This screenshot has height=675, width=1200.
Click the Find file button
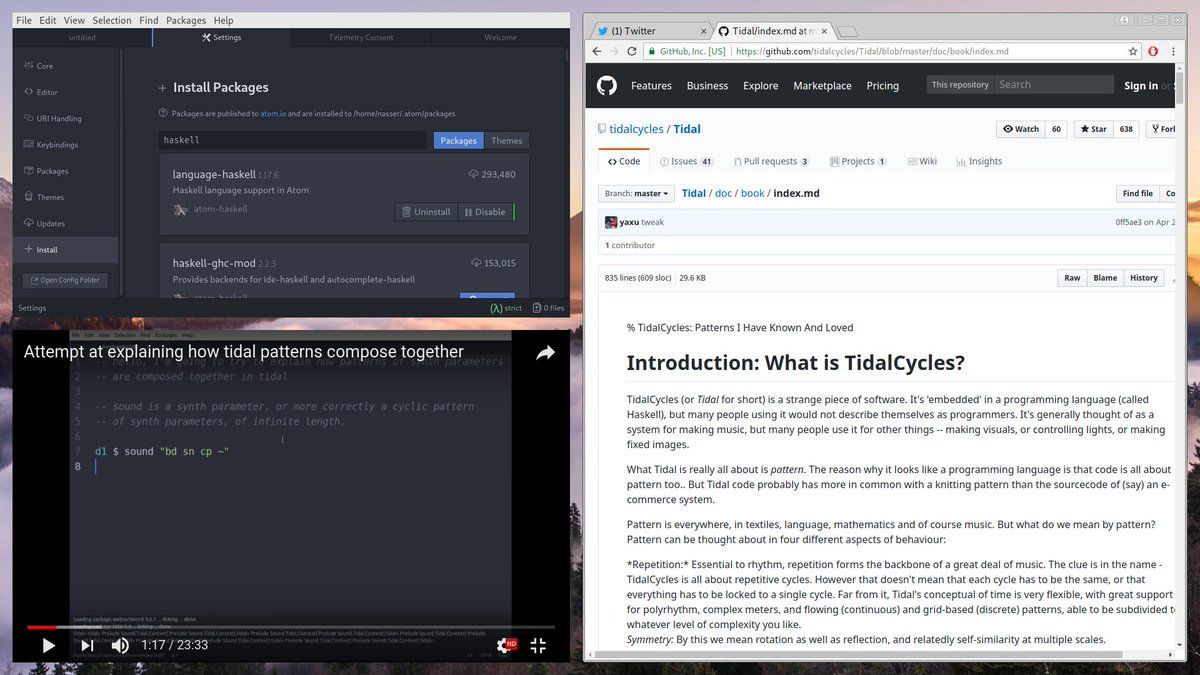coord(1138,193)
